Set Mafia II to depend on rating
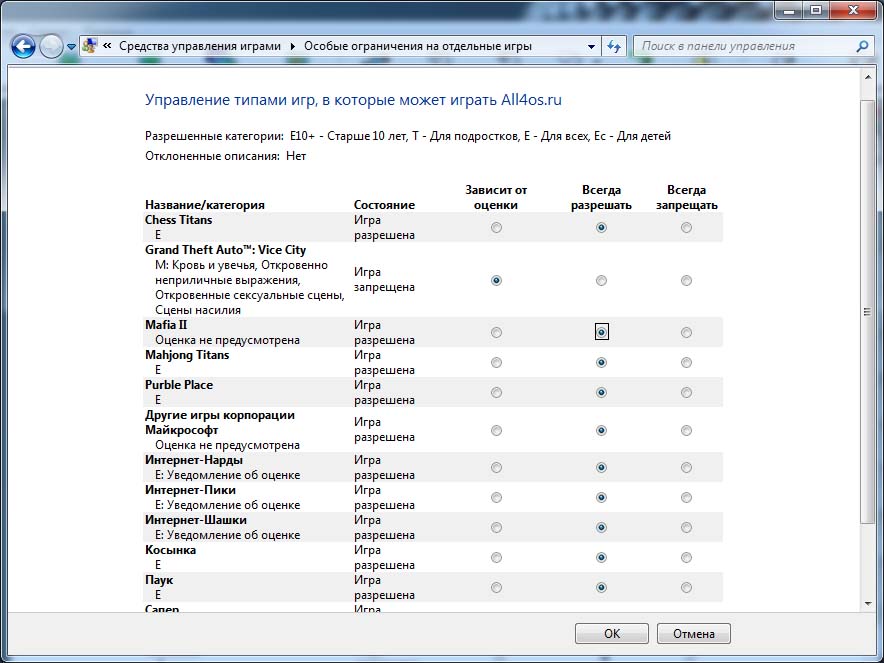Image resolution: width=884 pixels, height=663 pixels. tap(496, 333)
